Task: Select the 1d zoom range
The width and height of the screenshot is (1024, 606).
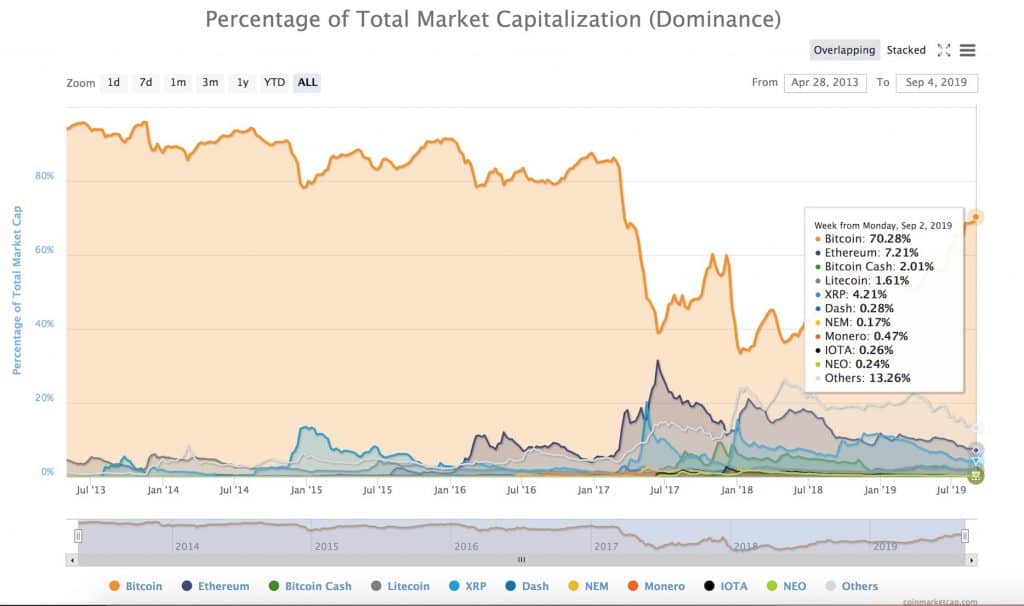Action: point(114,82)
